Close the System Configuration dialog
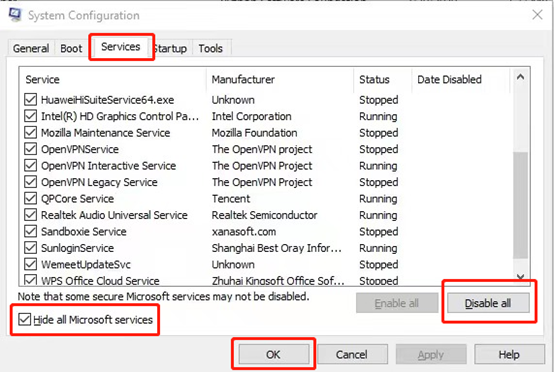Screen dimensions: 554x372 537,15
